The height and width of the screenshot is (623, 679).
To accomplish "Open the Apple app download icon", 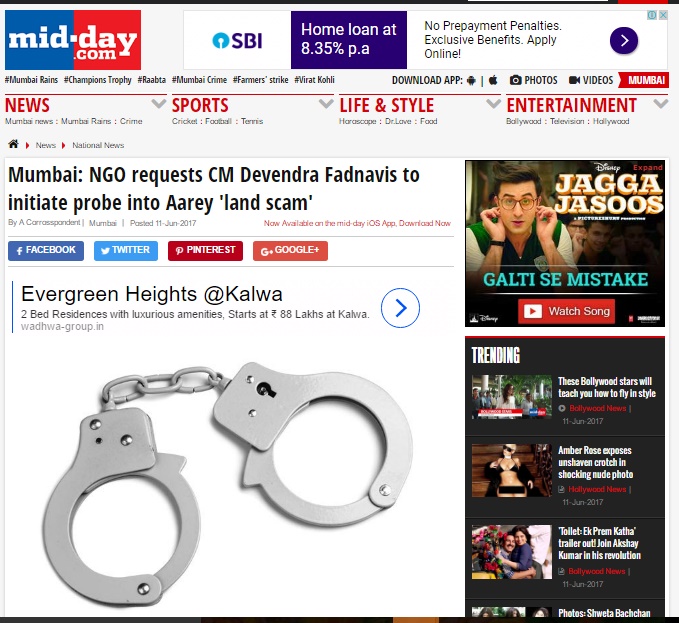I will point(493,80).
